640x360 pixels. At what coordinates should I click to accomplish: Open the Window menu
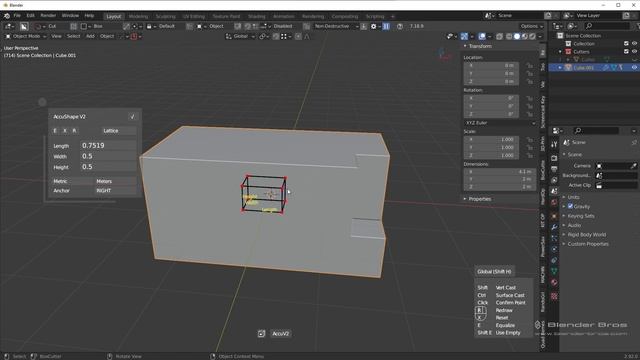[x=70, y=16]
